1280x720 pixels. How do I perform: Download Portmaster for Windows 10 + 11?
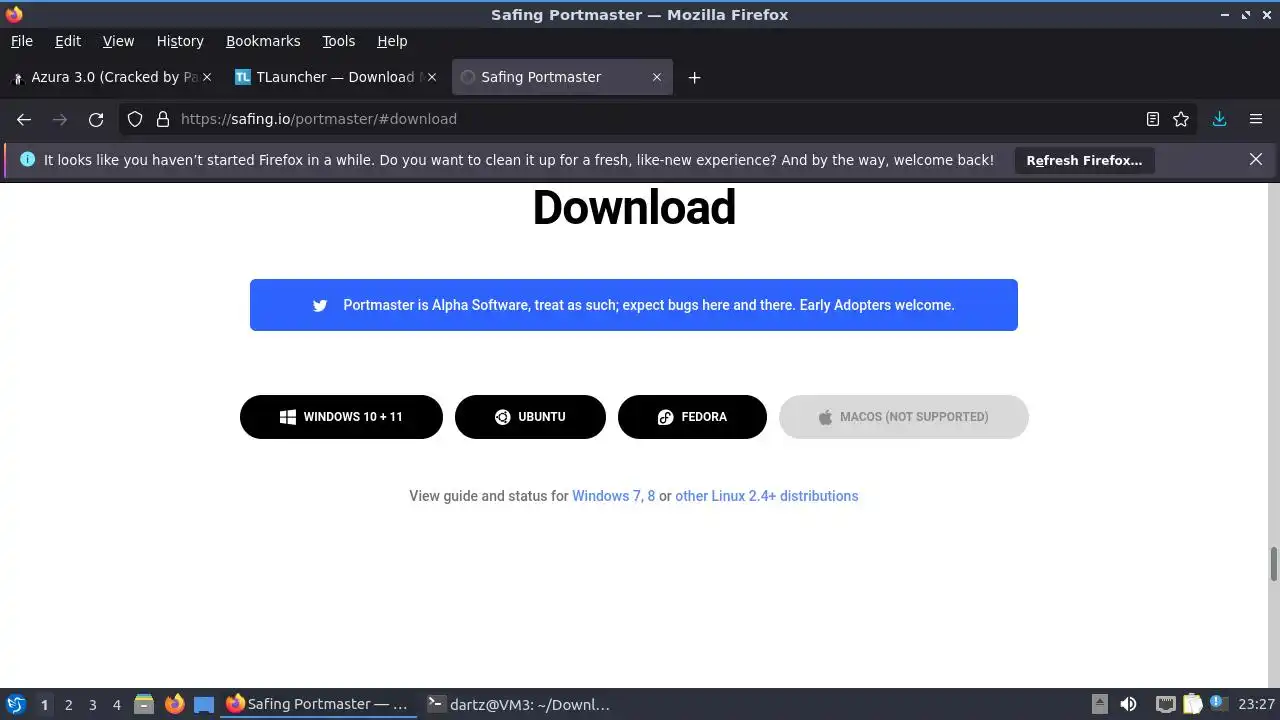click(x=341, y=417)
